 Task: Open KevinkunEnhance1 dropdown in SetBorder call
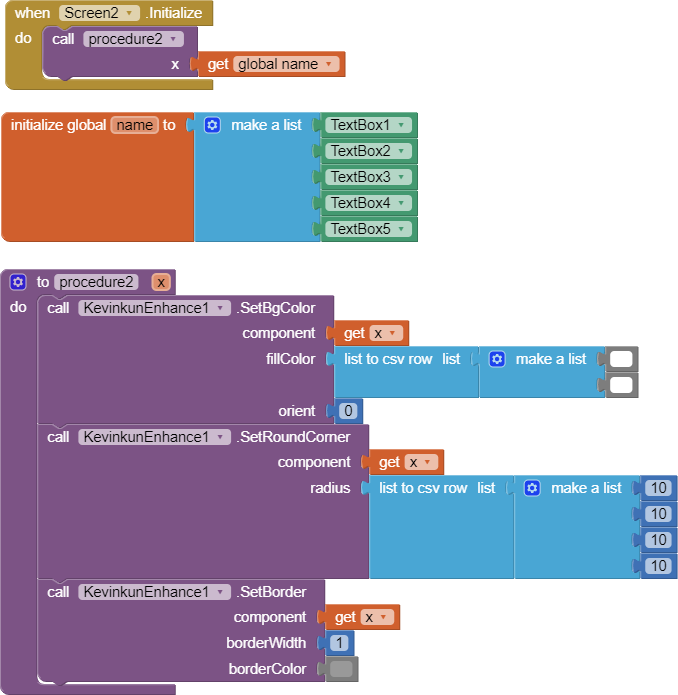223,592
